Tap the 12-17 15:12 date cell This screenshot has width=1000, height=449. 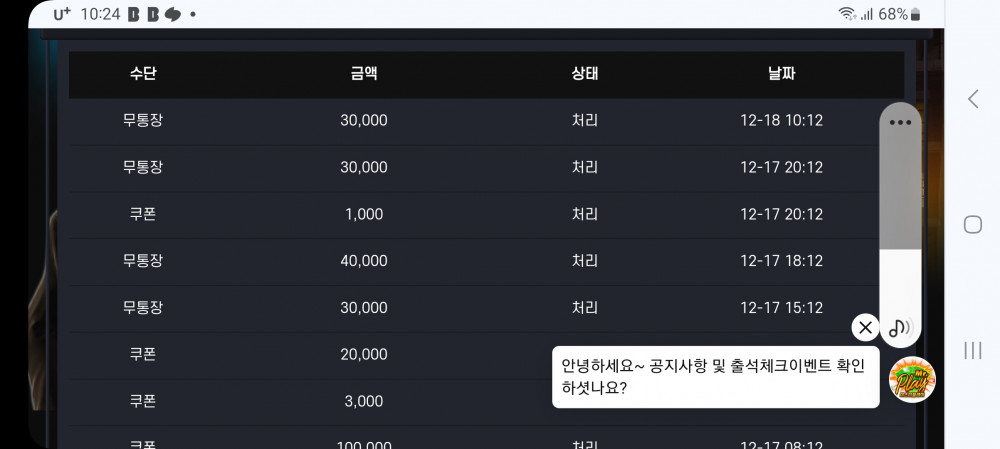(781, 307)
